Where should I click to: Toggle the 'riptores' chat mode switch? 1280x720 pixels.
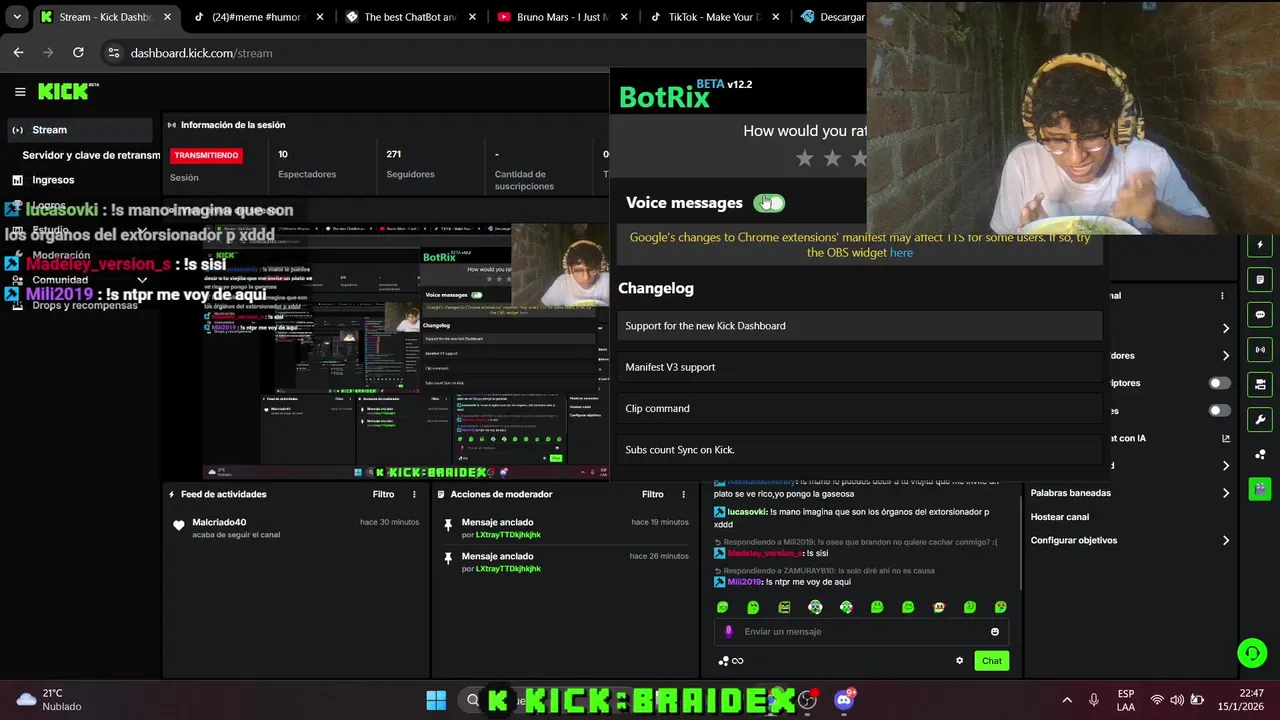click(1219, 383)
